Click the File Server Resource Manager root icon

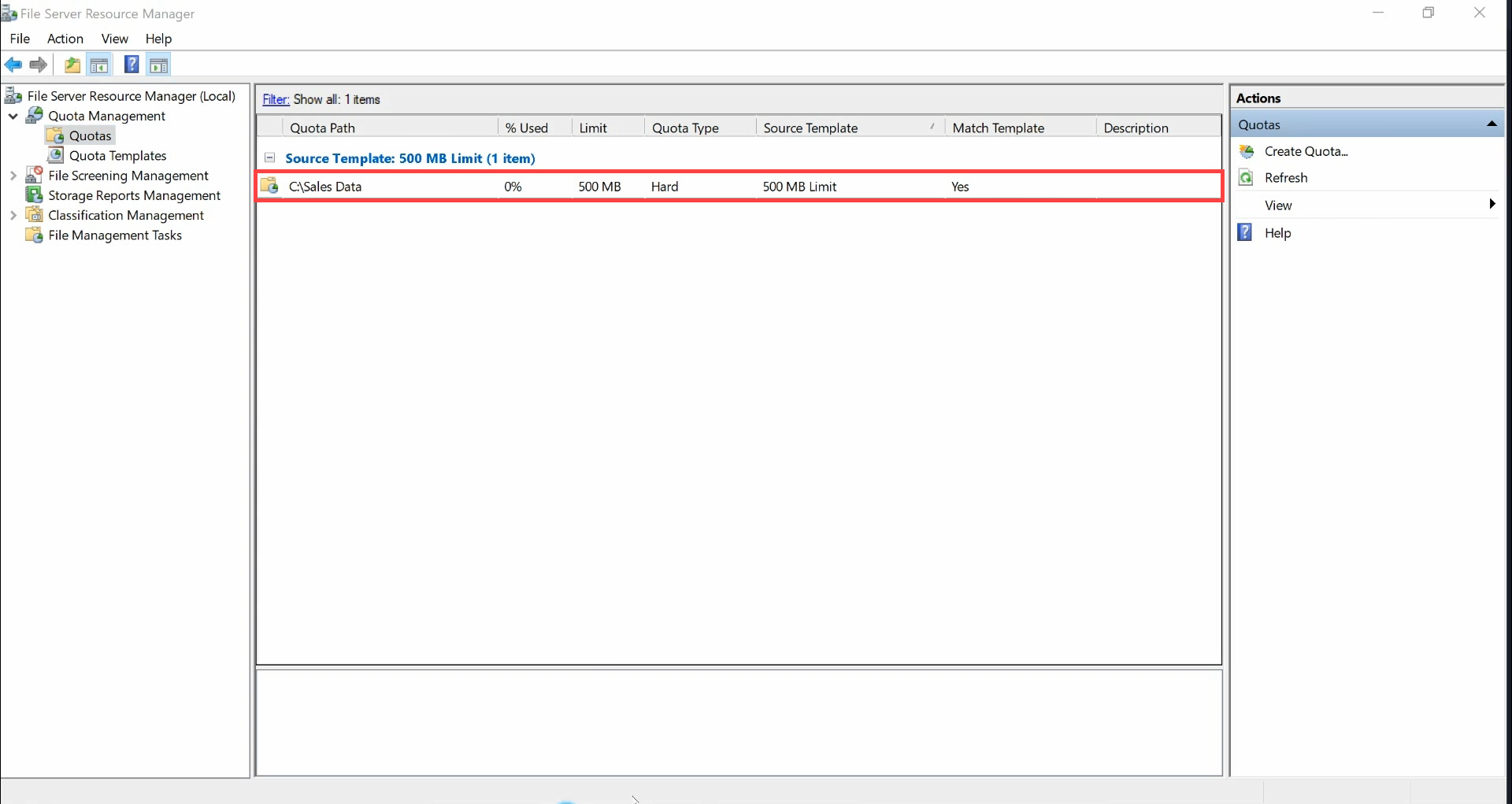tap(13, 96)
